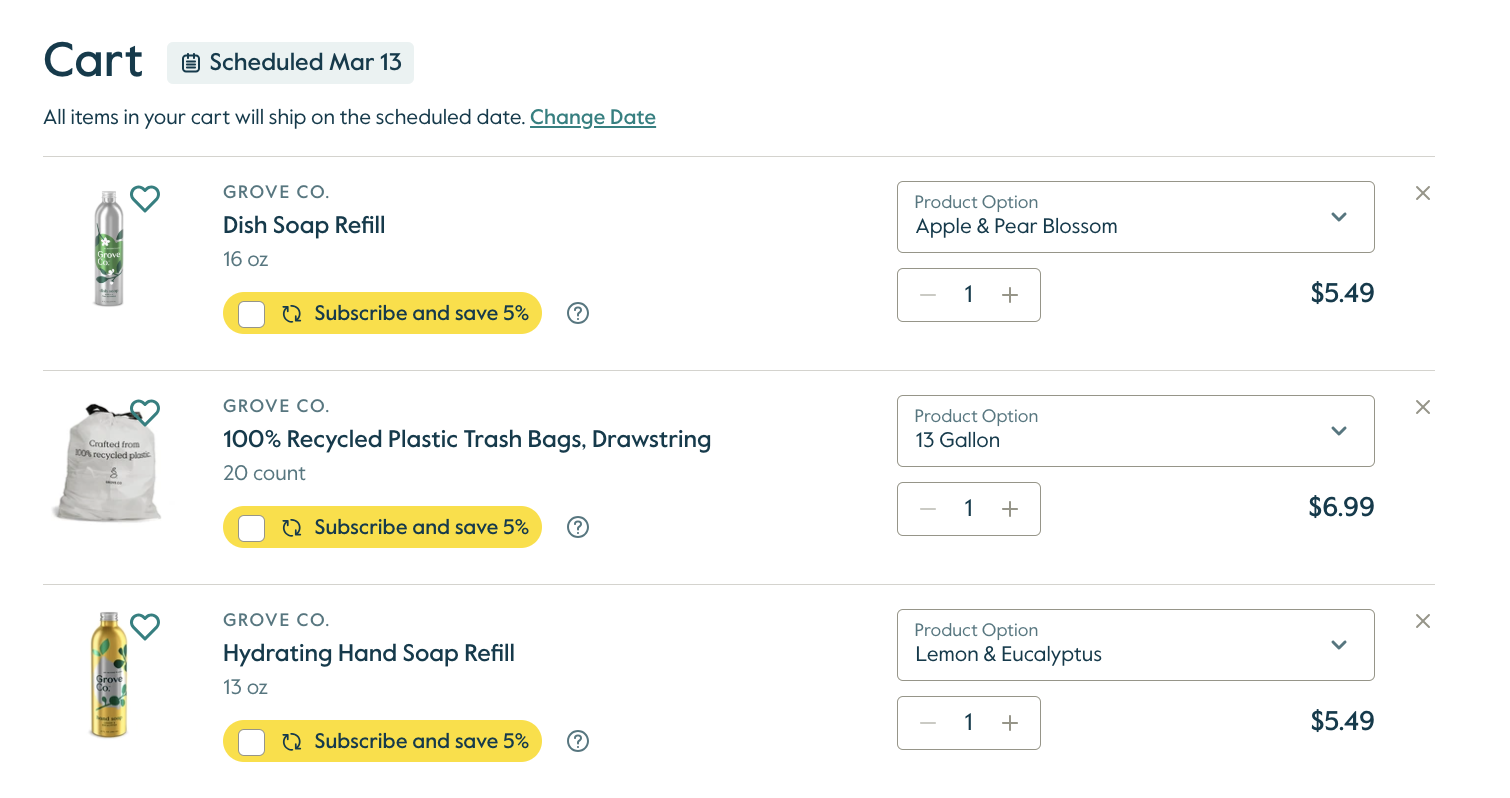The width and height of the screenshot is (1510, 798).
Task: Decrease Trash Bags quantity with minus button
Action: point(928,509)
